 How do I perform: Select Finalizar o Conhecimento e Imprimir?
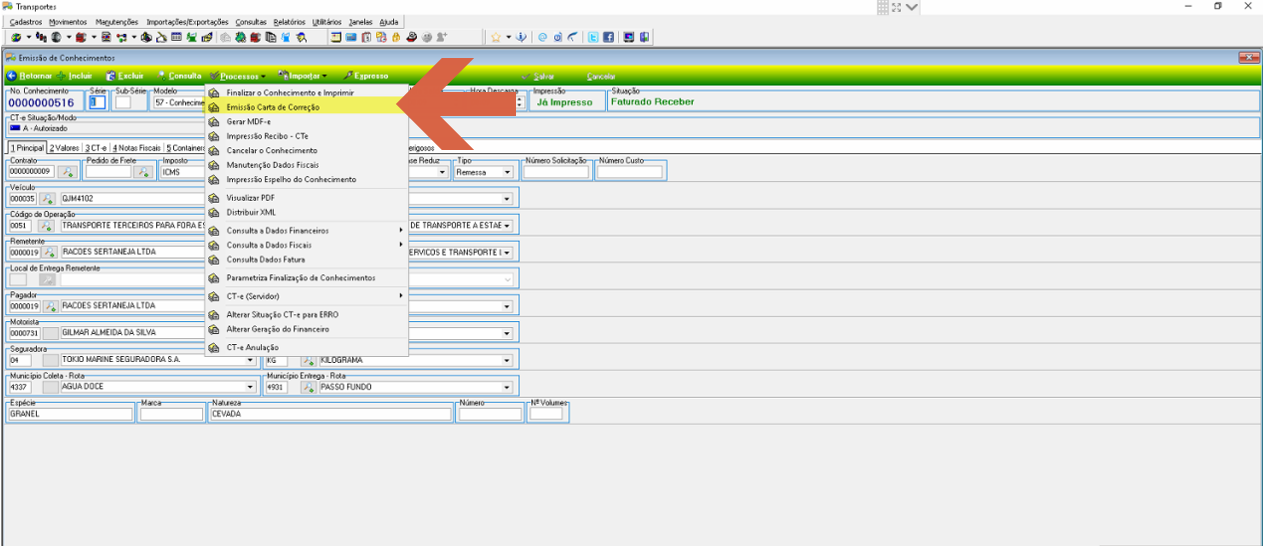306,93
